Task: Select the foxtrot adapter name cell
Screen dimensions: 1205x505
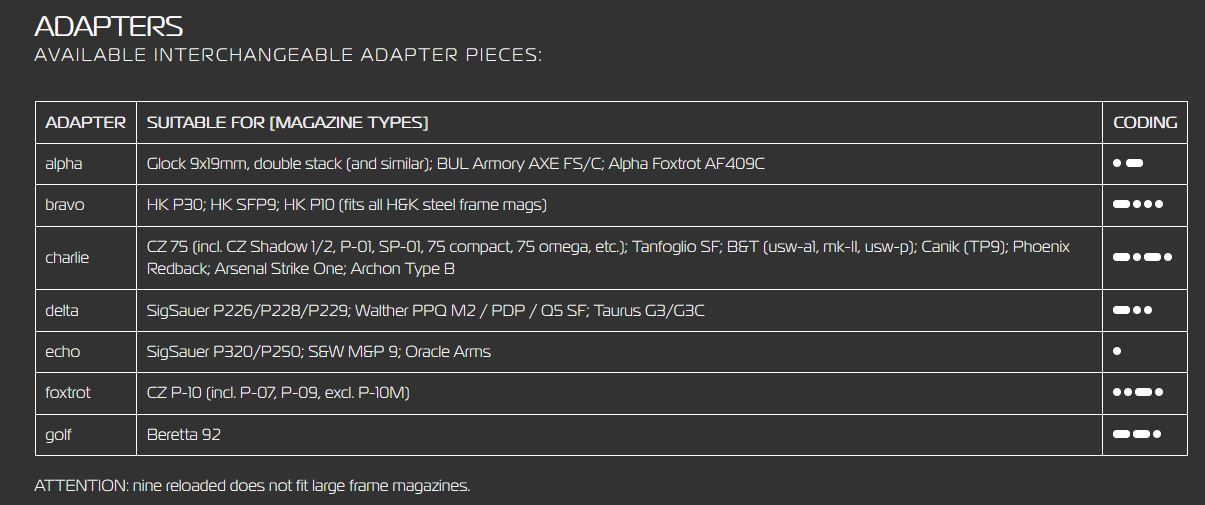Action: pos(68,393)
